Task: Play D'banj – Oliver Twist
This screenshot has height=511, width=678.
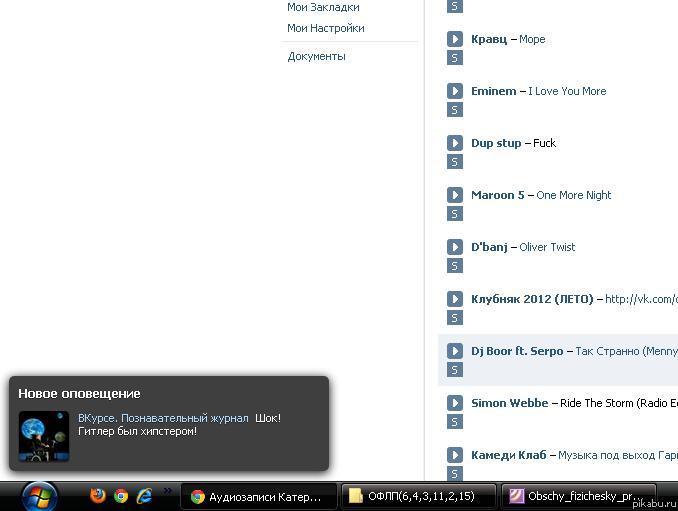Action: (x=454, y=247)
